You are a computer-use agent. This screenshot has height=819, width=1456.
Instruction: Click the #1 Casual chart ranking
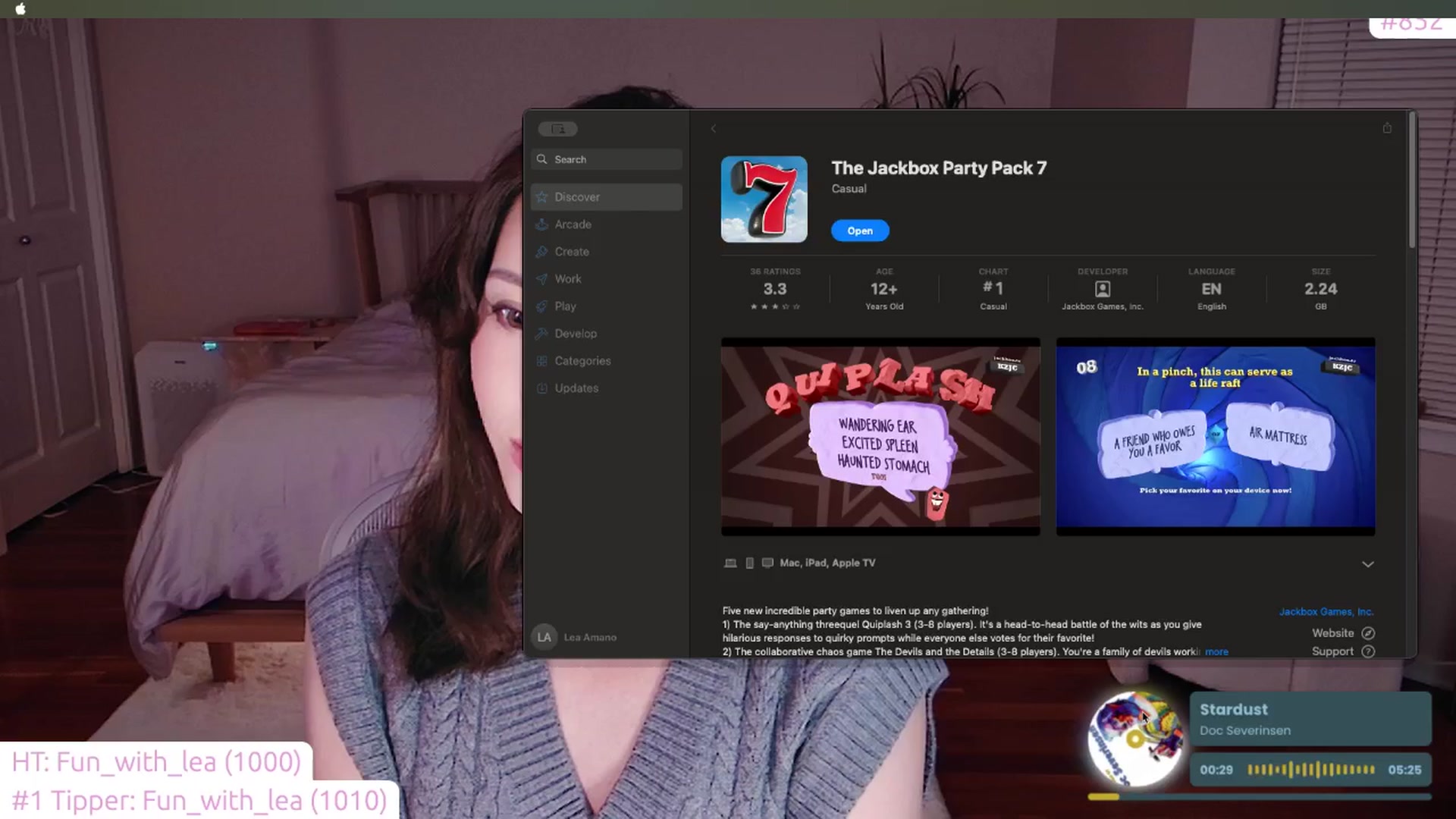[x=993, y=289]
